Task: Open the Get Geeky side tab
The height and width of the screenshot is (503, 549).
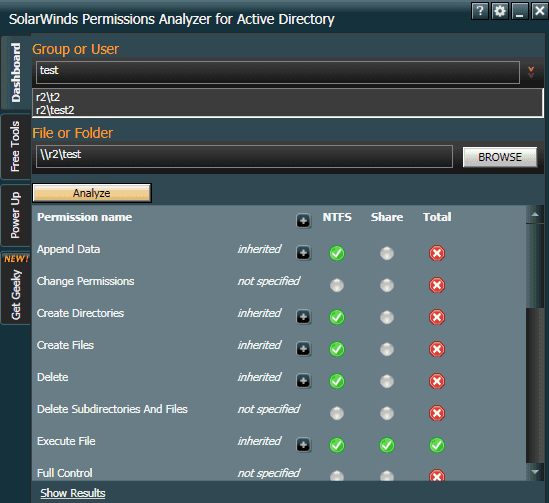Action: [16, 288]
